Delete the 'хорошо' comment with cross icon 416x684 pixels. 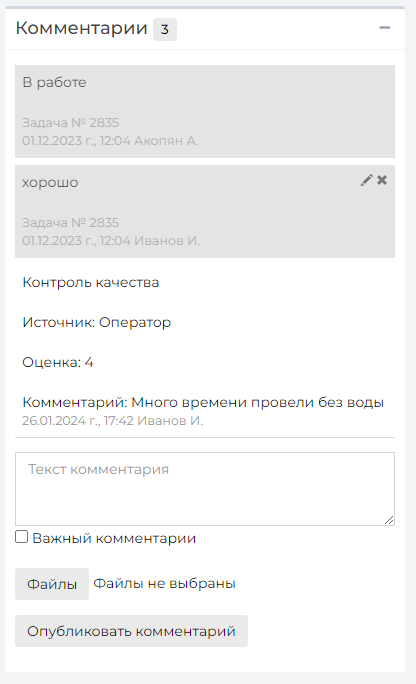[382, 180]
